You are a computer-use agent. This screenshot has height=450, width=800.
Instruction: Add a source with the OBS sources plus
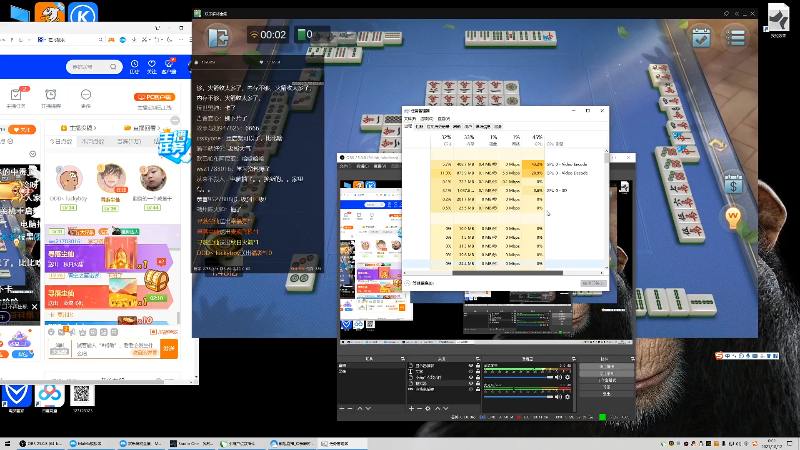point(411,409)
